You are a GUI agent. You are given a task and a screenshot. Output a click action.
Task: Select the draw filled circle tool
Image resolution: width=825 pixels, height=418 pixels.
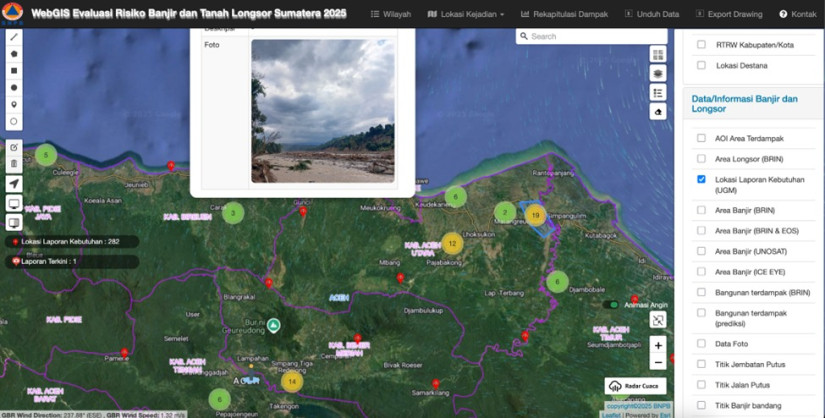tap(14, 87)
